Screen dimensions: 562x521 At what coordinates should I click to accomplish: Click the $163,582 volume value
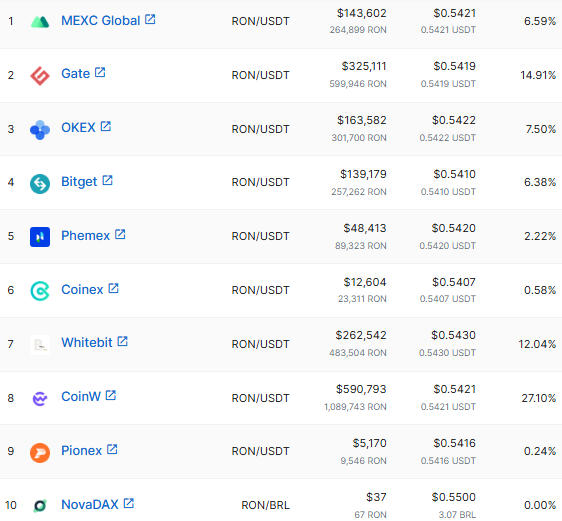(362, 120)
